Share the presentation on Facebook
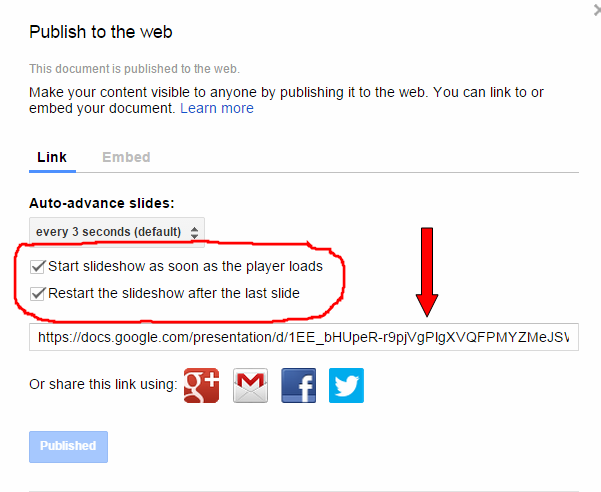Screen dimensions: 601x492 [x=299, y=385]
